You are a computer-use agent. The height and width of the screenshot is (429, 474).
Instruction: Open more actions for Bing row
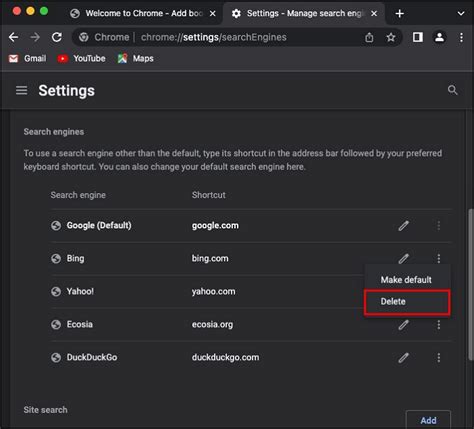439,258
